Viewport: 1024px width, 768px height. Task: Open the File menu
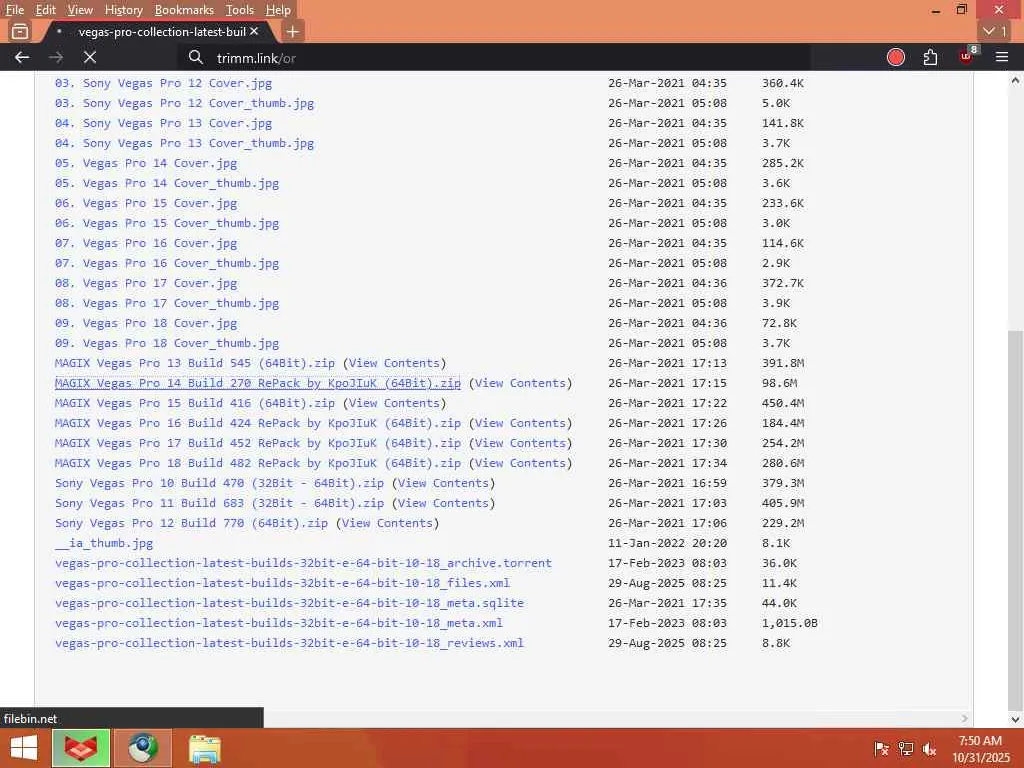point(14,10)
